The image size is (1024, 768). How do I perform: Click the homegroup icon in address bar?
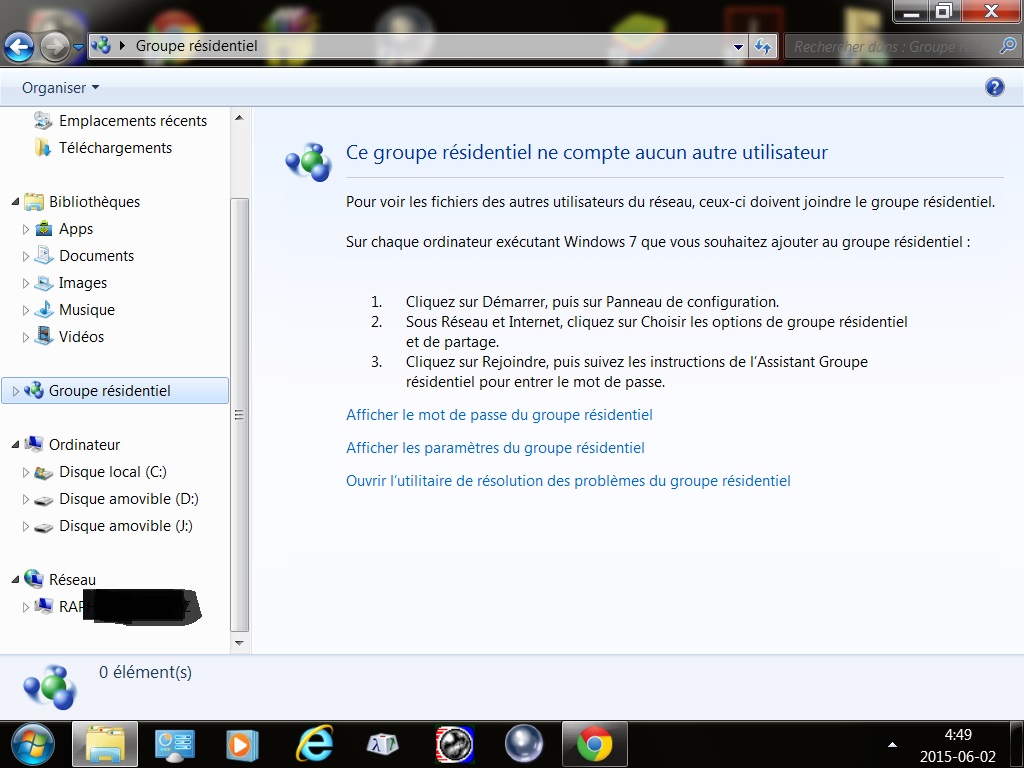[101, 46]
